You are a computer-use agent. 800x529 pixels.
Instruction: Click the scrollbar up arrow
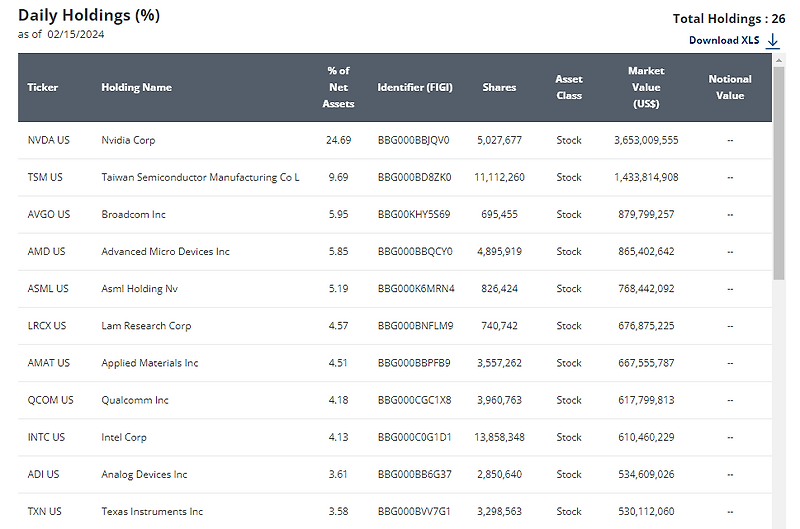779,60
